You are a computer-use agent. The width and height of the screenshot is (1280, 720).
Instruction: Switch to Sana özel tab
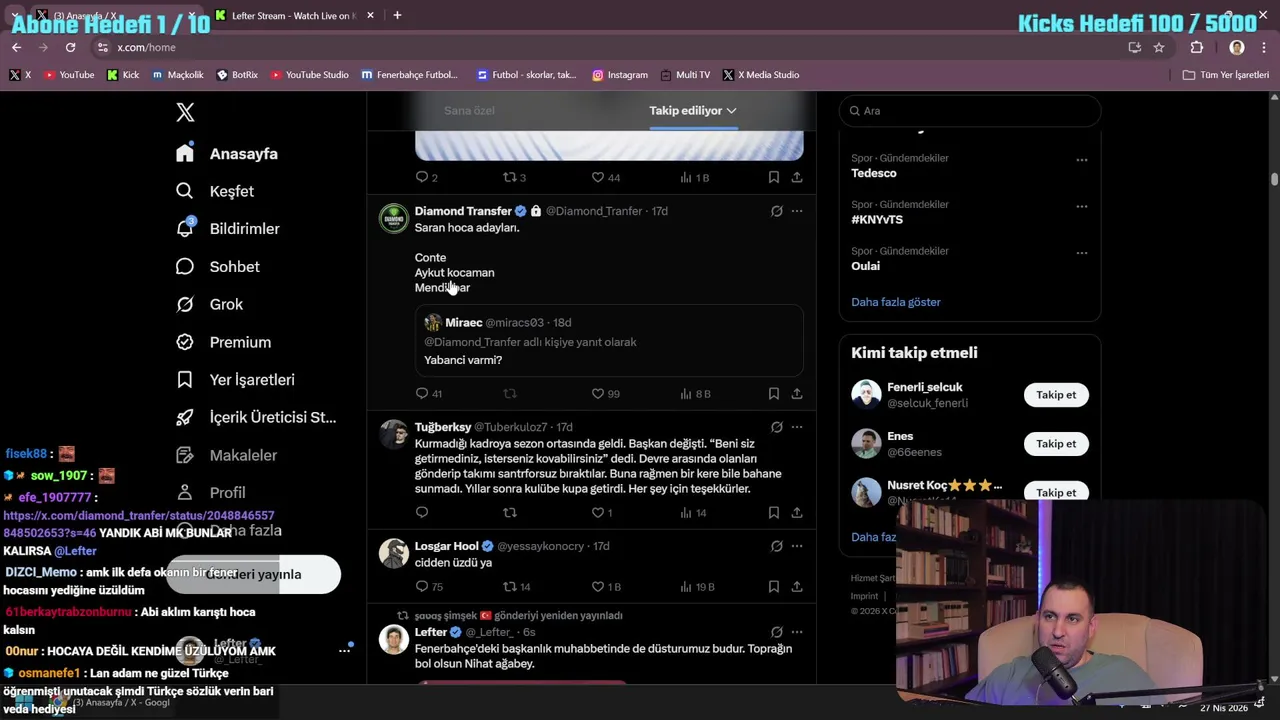coord(469,110)
